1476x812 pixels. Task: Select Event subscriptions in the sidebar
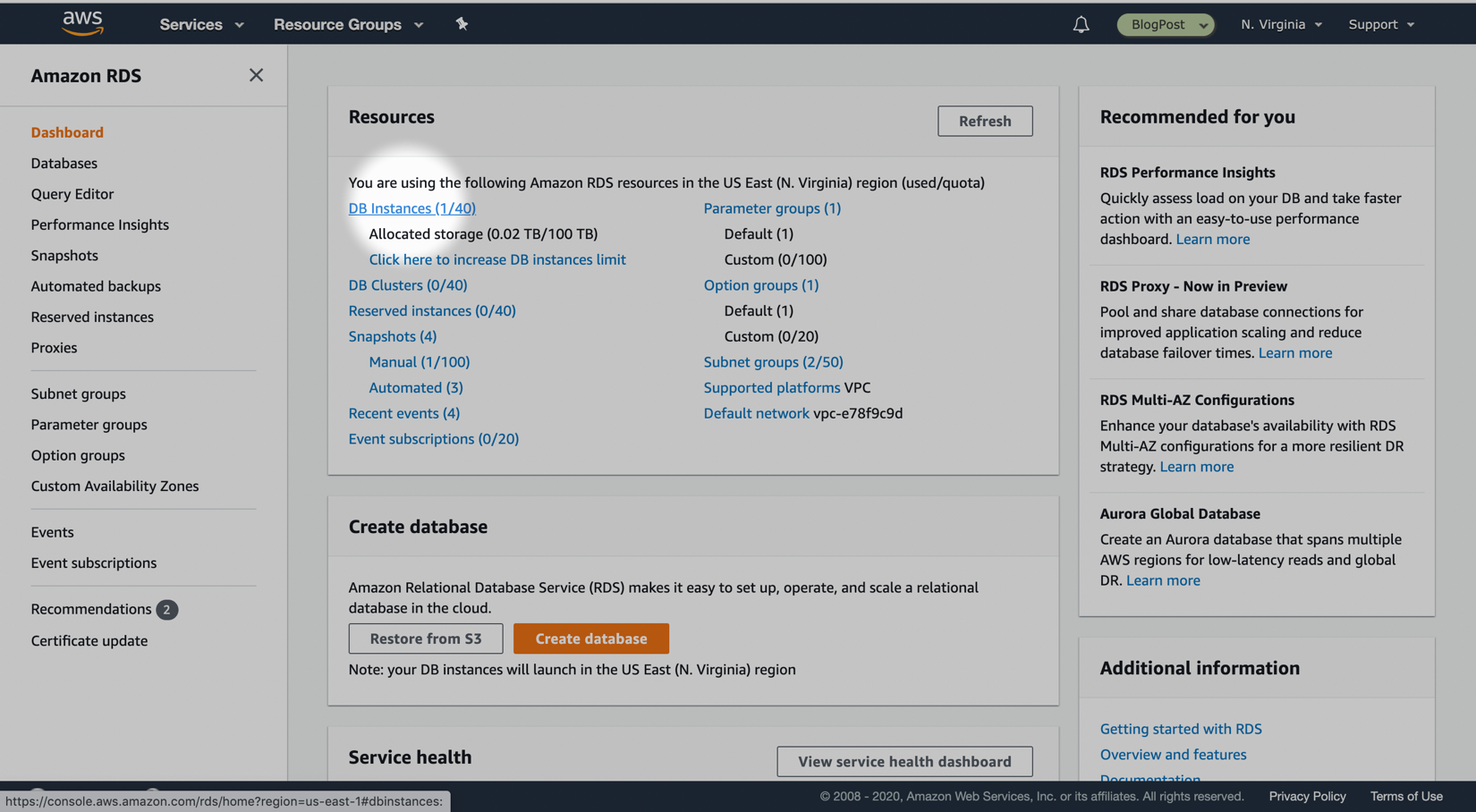pyautogui.click(x=94, y=562)
